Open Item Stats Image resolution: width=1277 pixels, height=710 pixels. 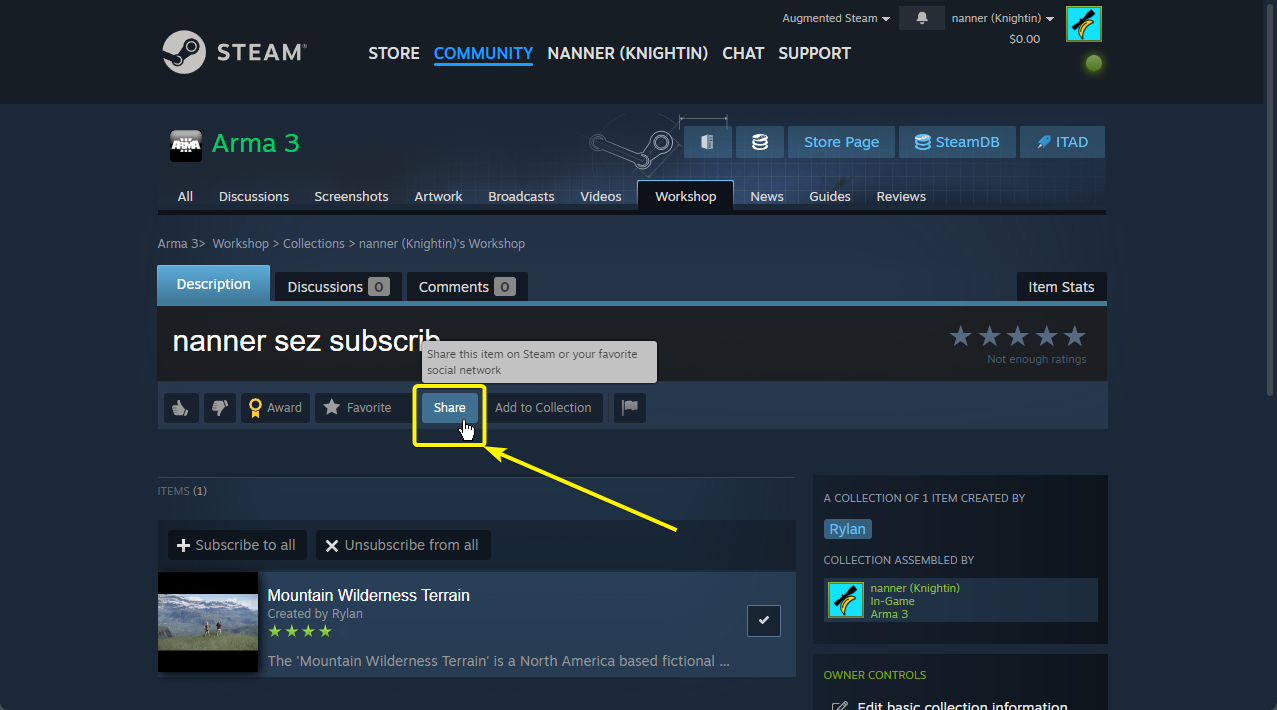pyautogui.click(x=1061, y=287)
